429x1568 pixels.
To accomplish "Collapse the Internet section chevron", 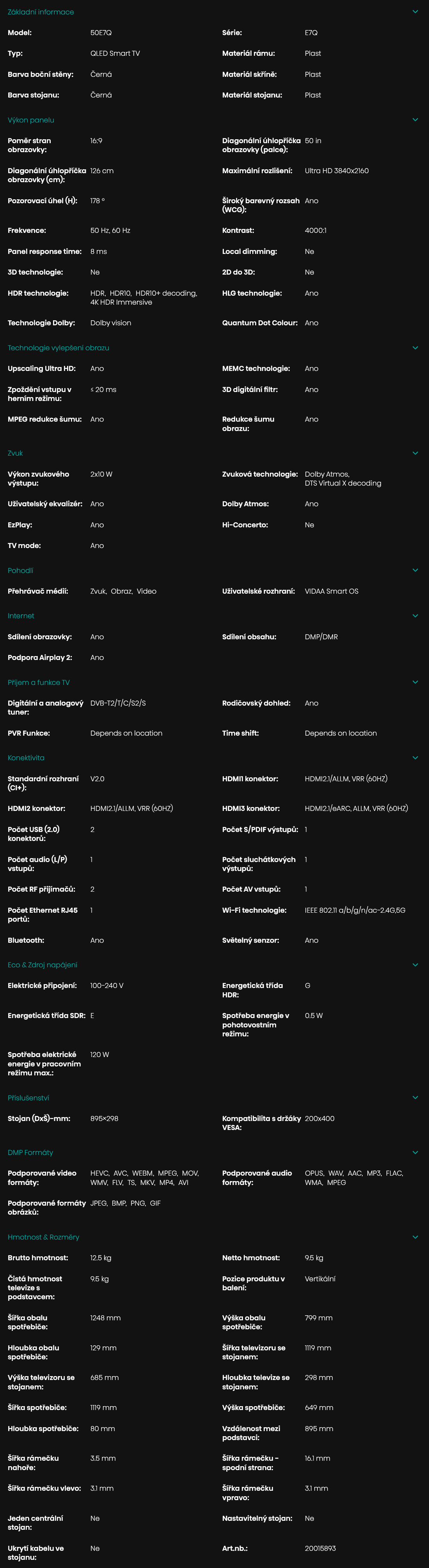I will click(415, 616).
